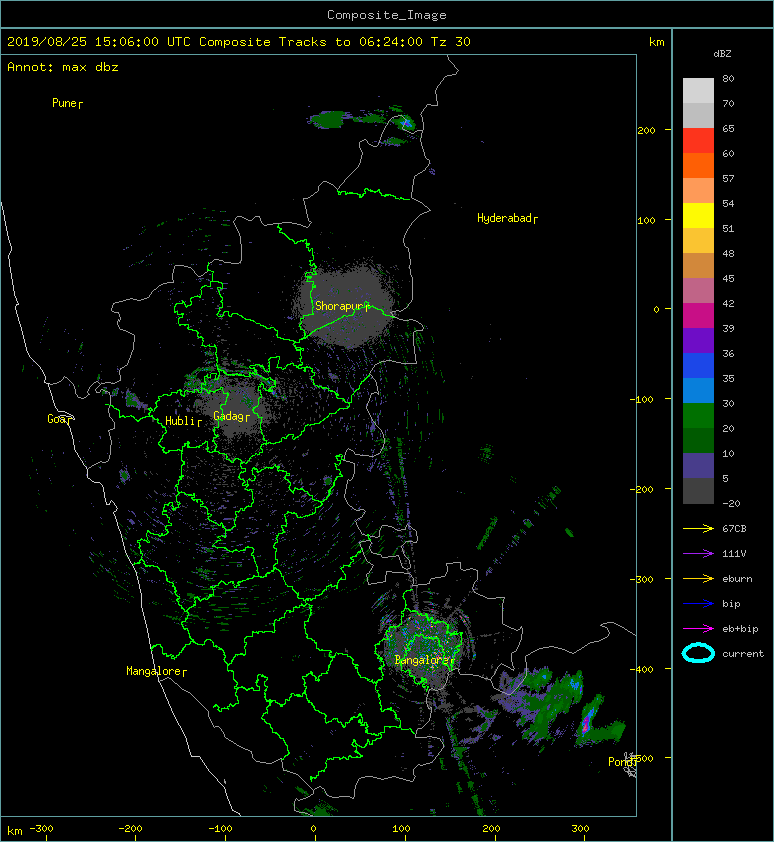Screen dimensions: 774x842
Task: Click the Pondi label near bottom right
Action: click(622, 762)
